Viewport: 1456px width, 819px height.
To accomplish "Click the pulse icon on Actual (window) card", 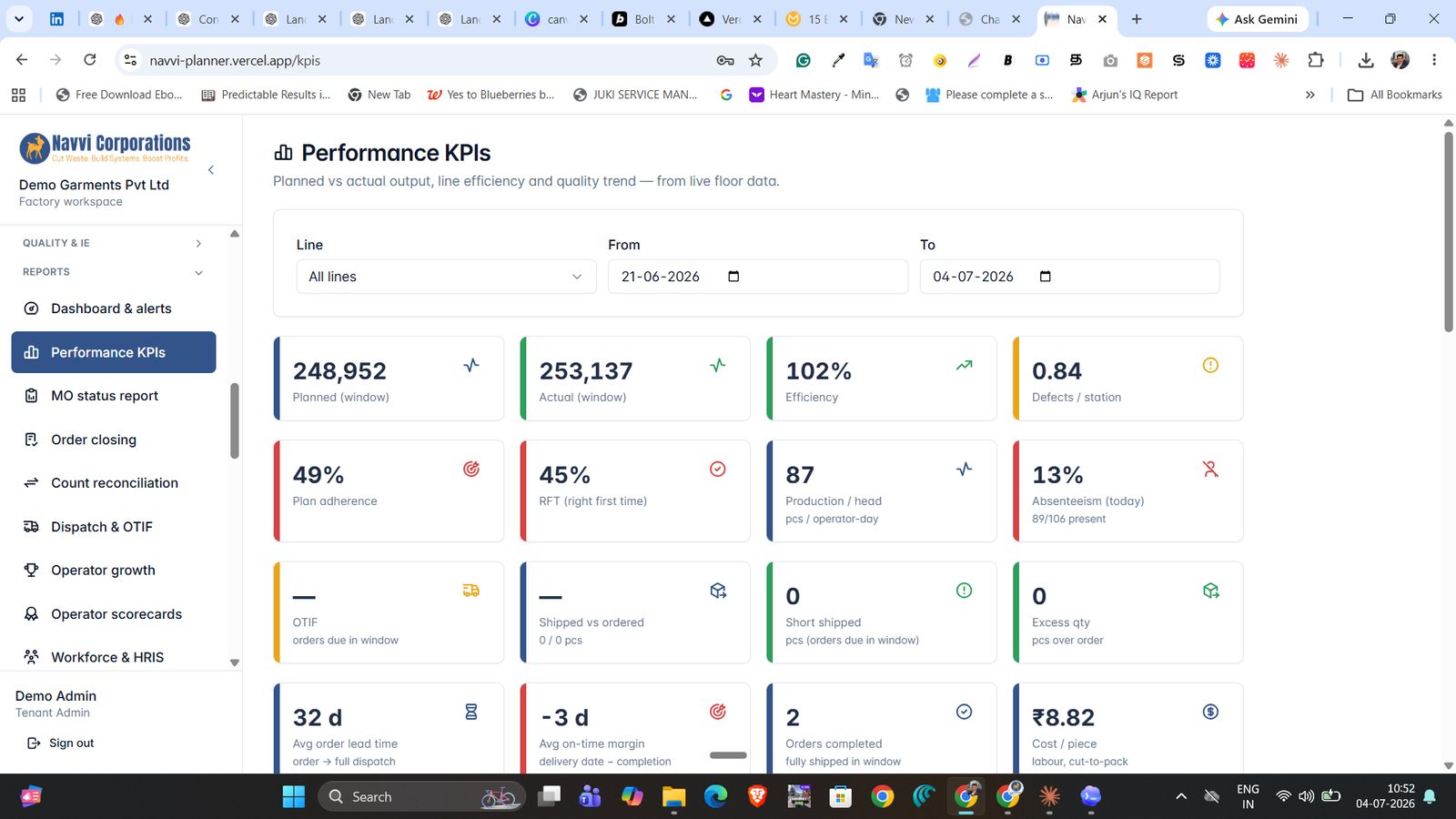I will pos(718,365).
